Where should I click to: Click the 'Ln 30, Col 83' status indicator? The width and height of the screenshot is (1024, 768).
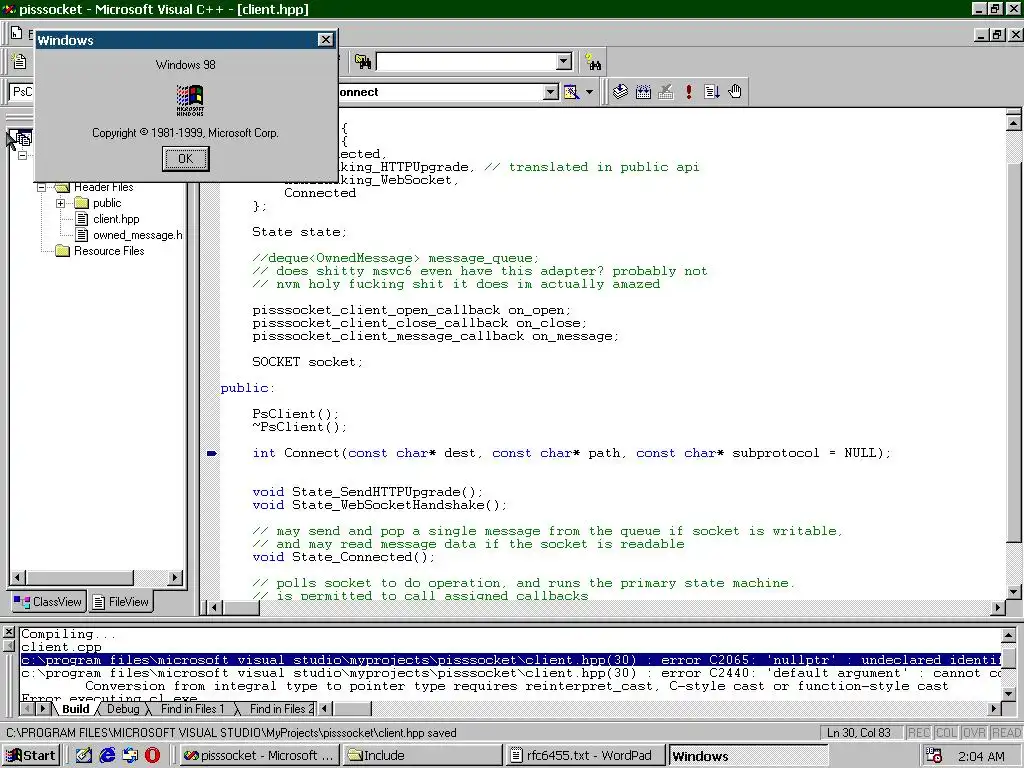(861, 733)
